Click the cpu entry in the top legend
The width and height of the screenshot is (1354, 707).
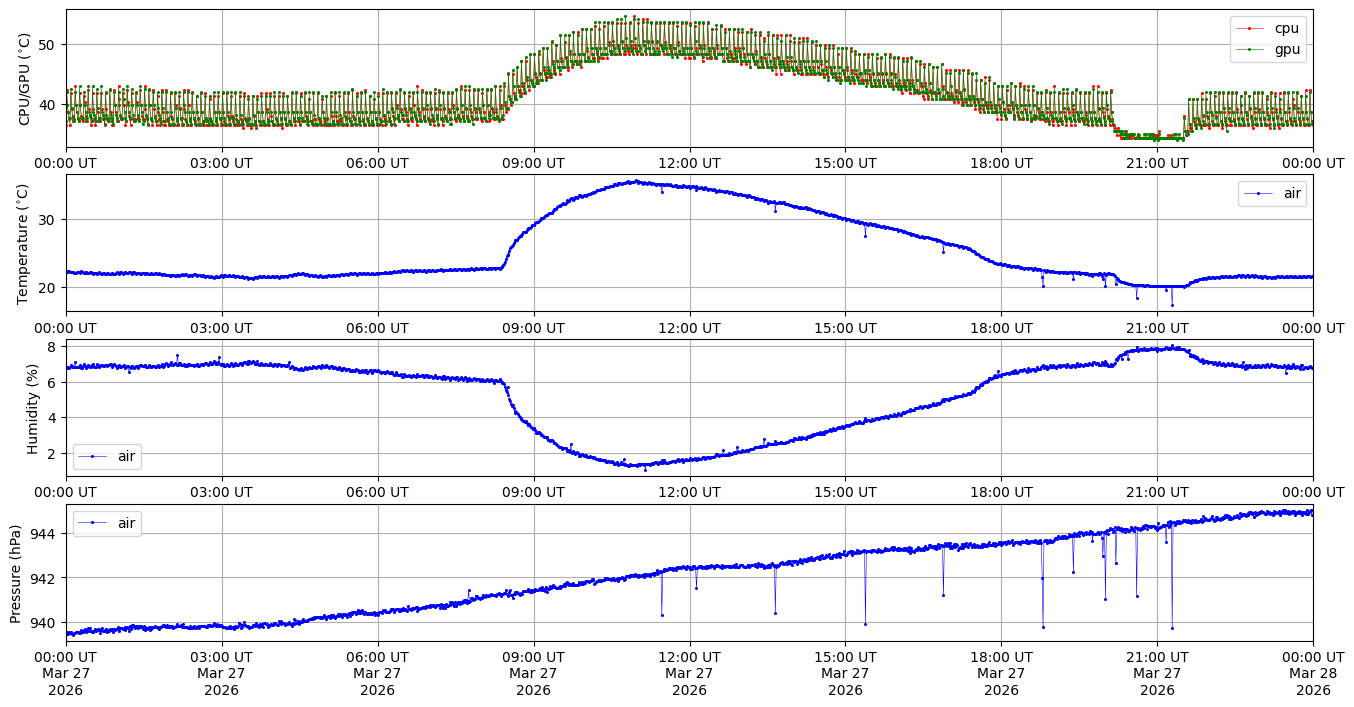pos(1286,28)
